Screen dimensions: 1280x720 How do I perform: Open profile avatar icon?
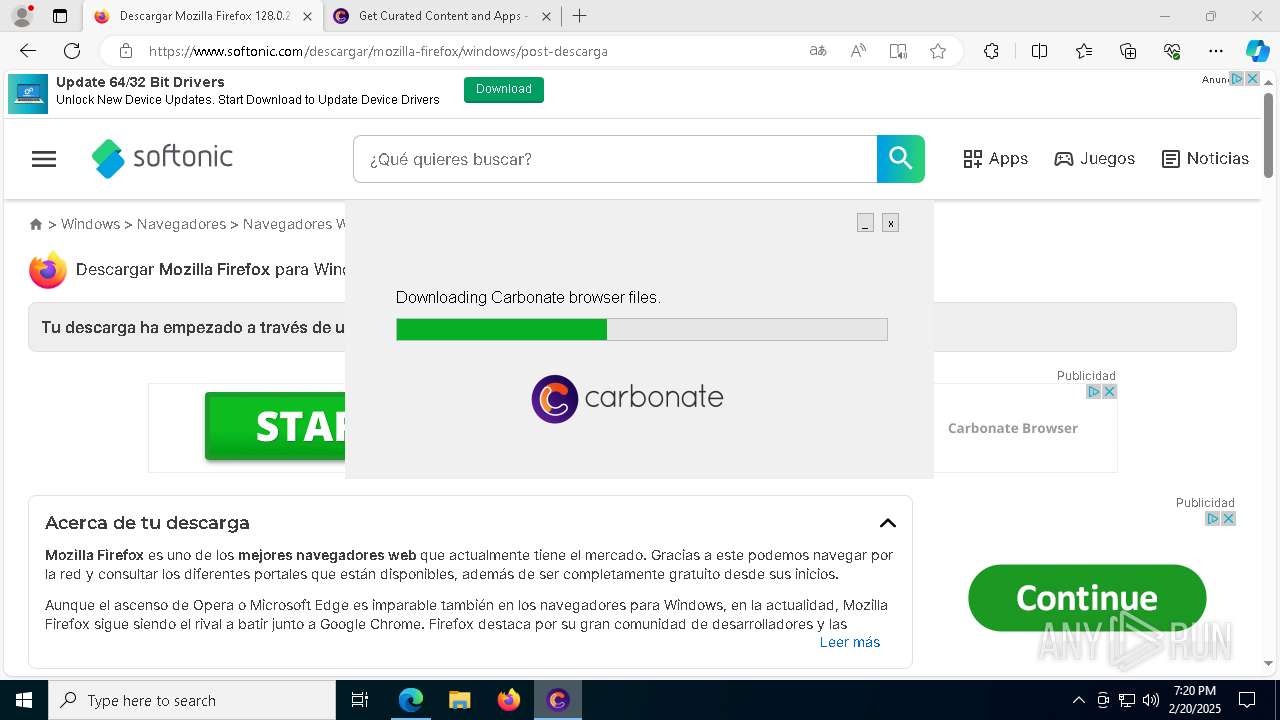coord(22,16)
